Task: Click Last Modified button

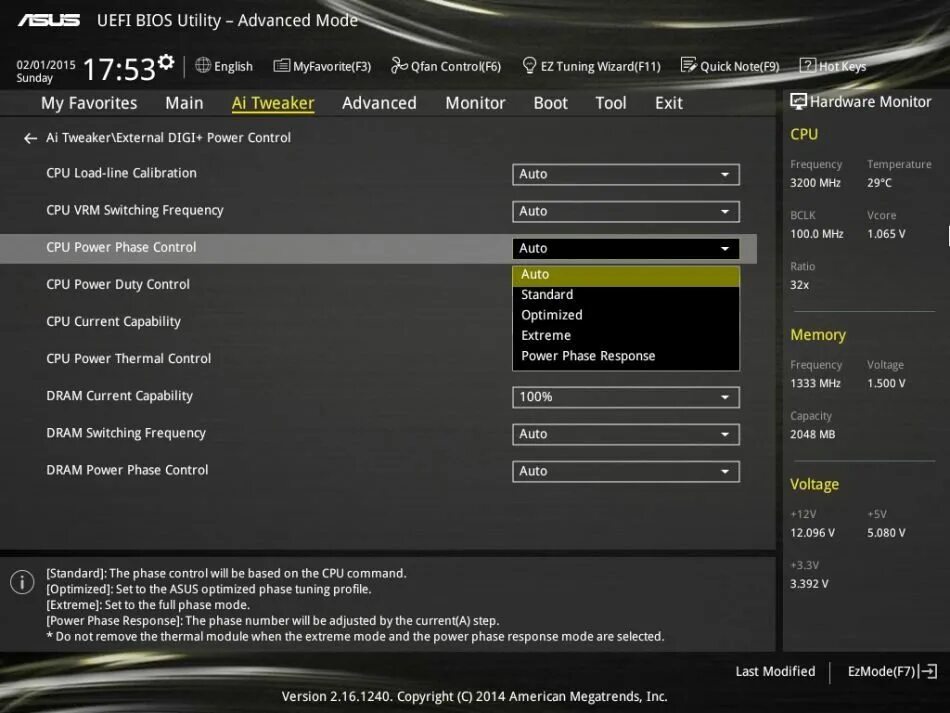Action: pyautogui.click(x=775, y=671)
